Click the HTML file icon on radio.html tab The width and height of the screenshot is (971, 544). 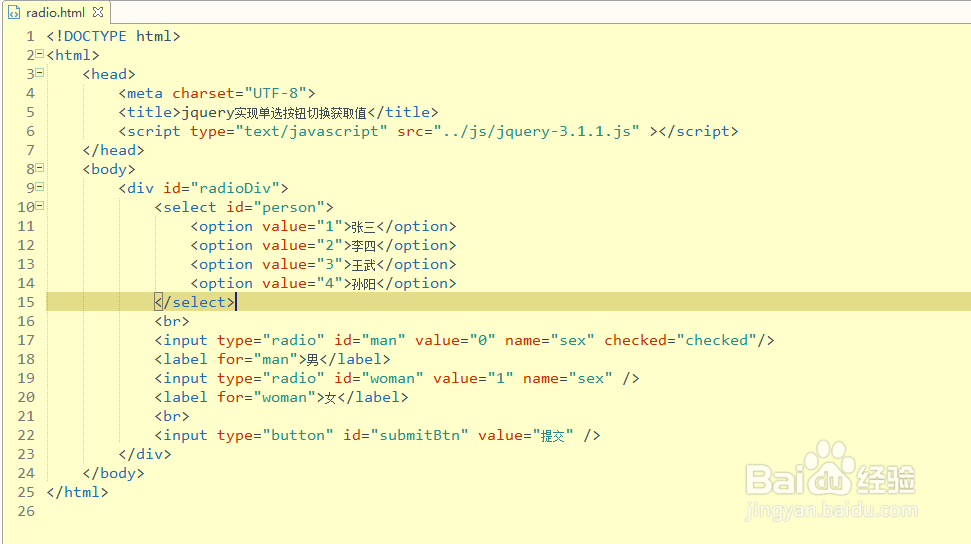pos(14,12)
